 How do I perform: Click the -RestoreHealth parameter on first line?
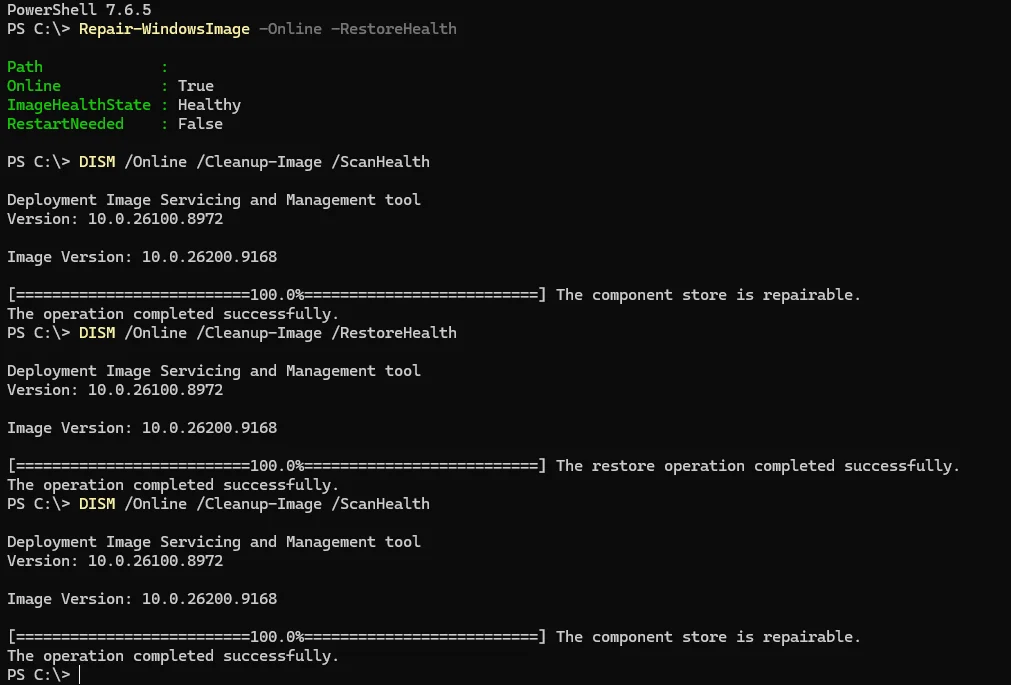click(393, 29)
